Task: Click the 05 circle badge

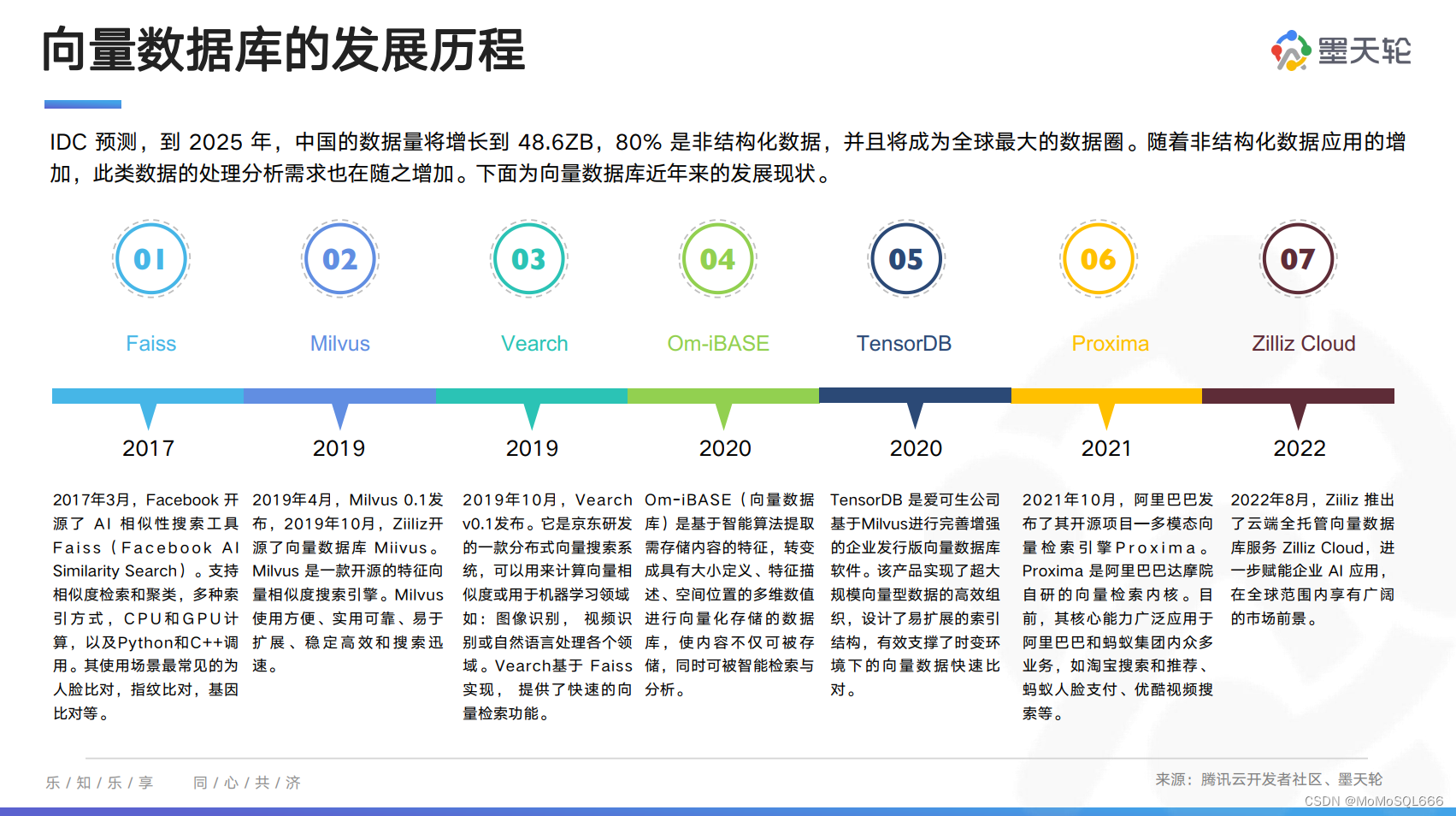Action: 905,258
